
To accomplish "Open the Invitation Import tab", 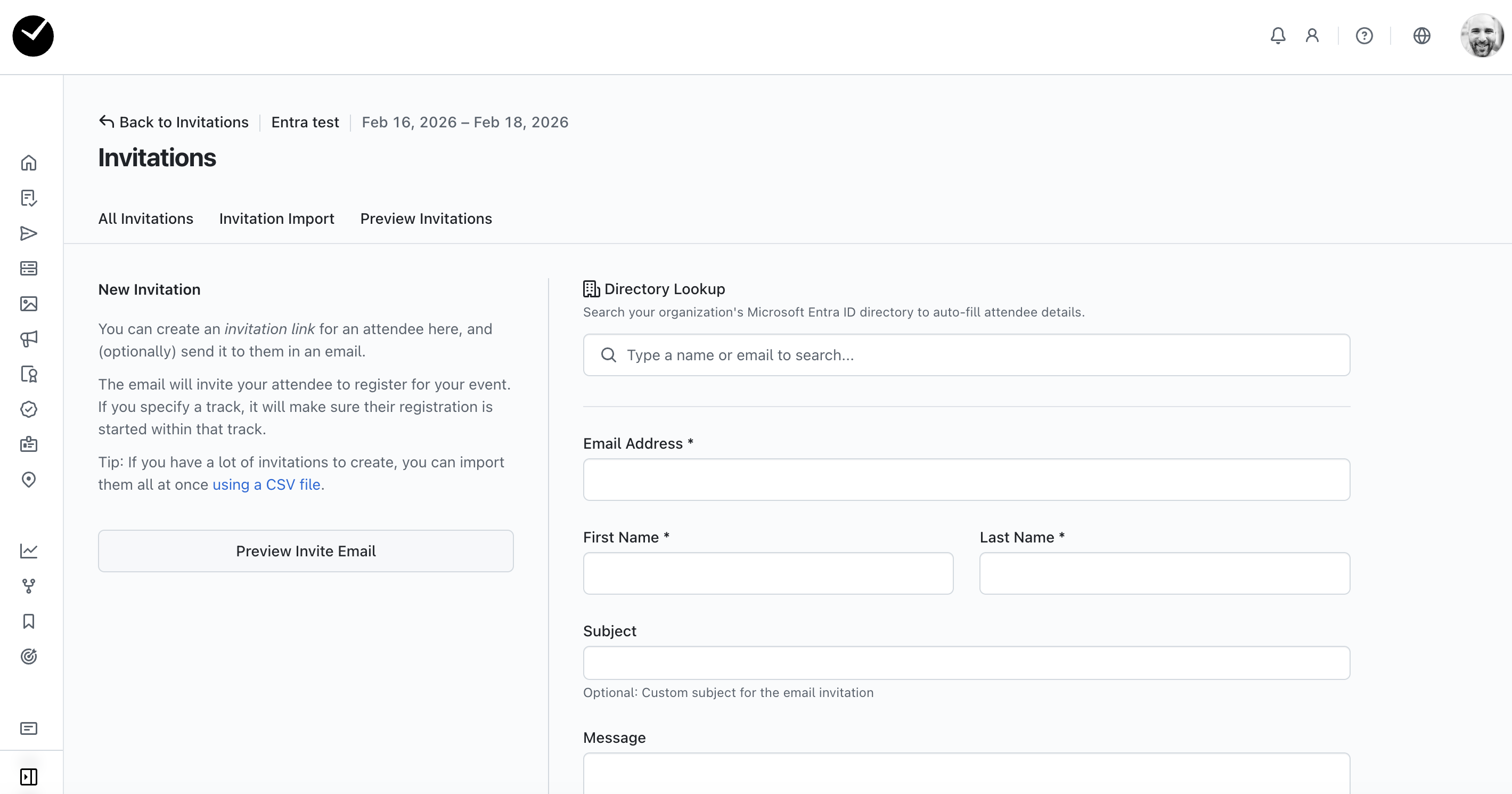I will (276, 218).
